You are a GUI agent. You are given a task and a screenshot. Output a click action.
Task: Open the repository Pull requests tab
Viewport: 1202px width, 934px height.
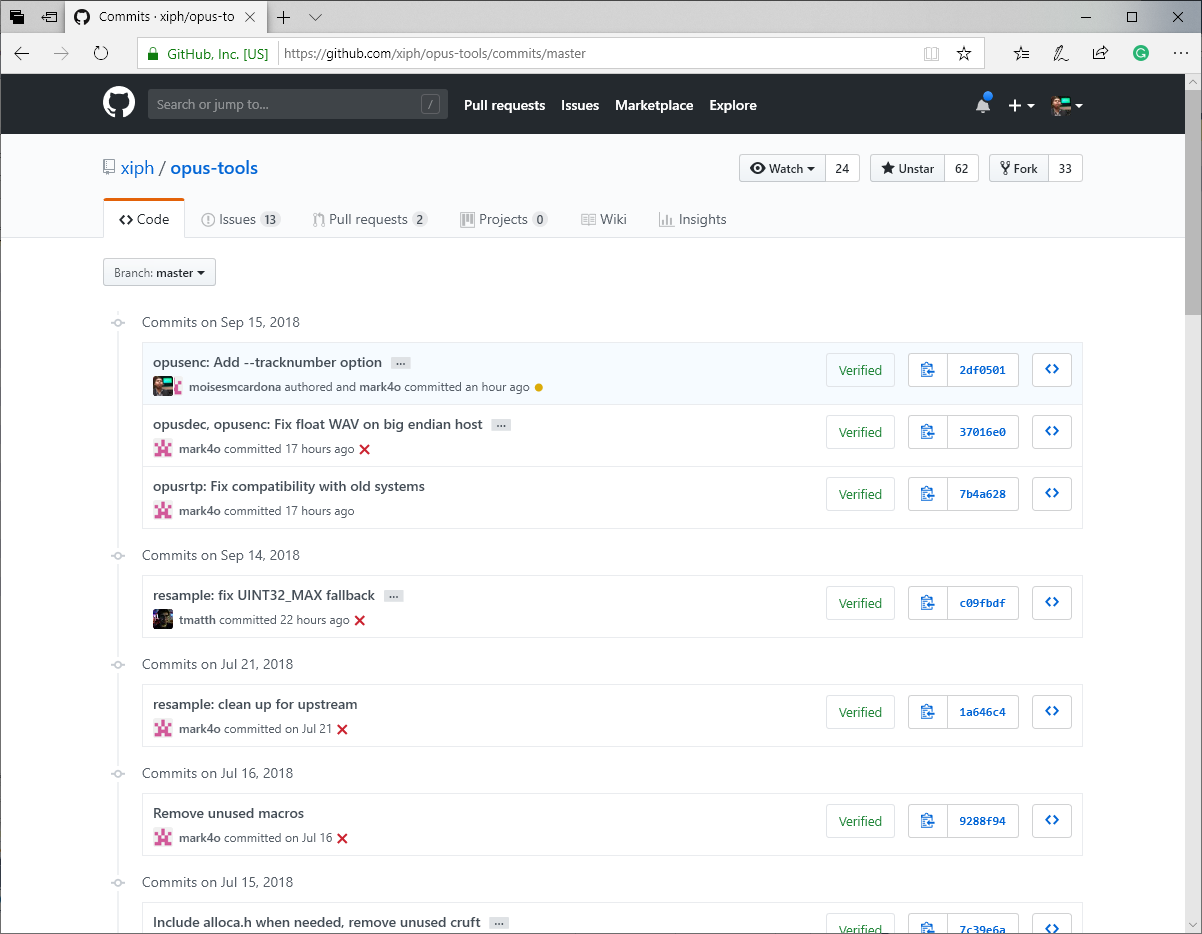pos(370,219)
